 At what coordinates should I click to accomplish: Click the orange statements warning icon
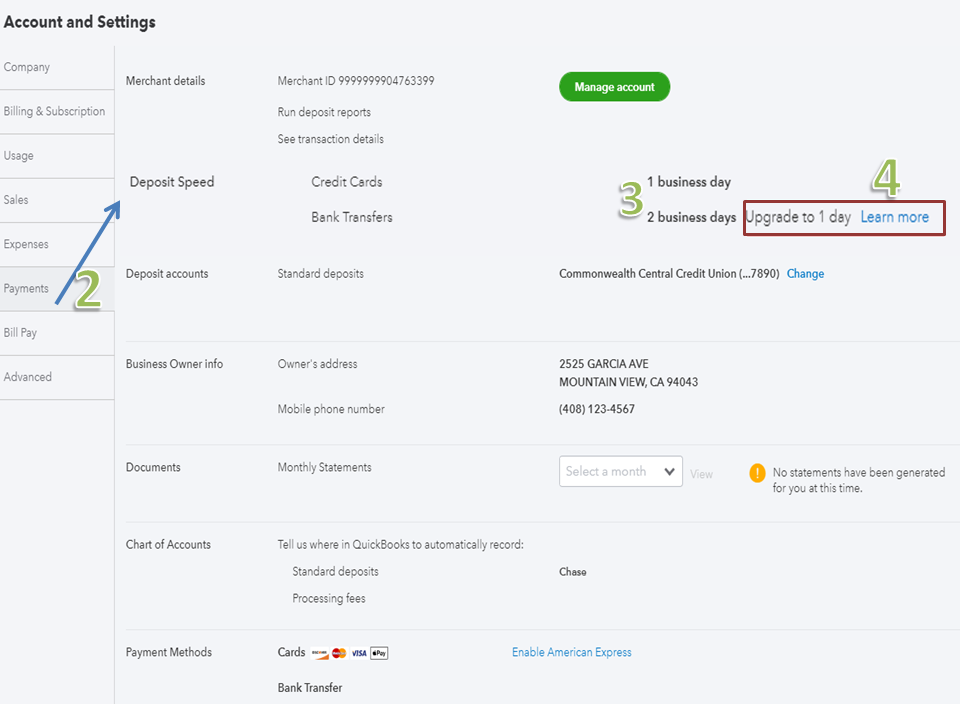[x=757, y=473]
